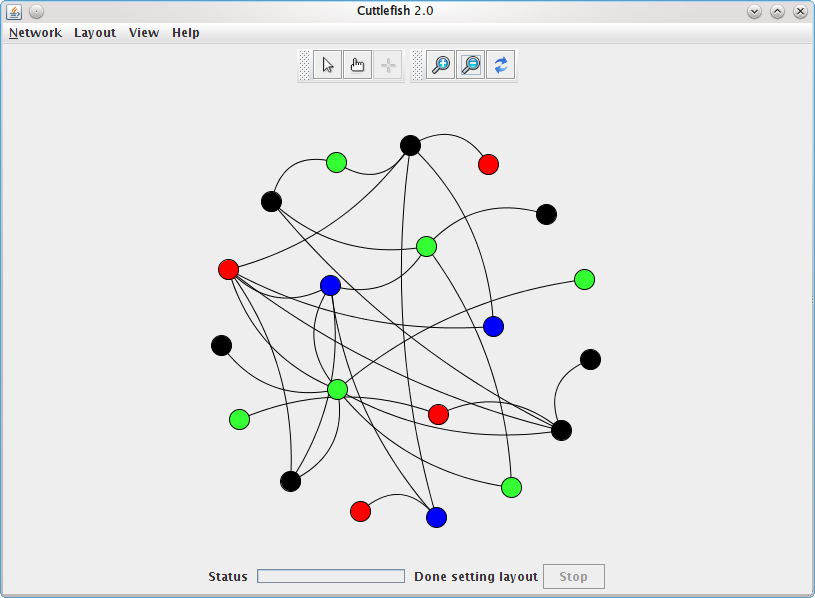Screen dimensions: 815x598
Task: Select the central green hub node
Action: 338,389
